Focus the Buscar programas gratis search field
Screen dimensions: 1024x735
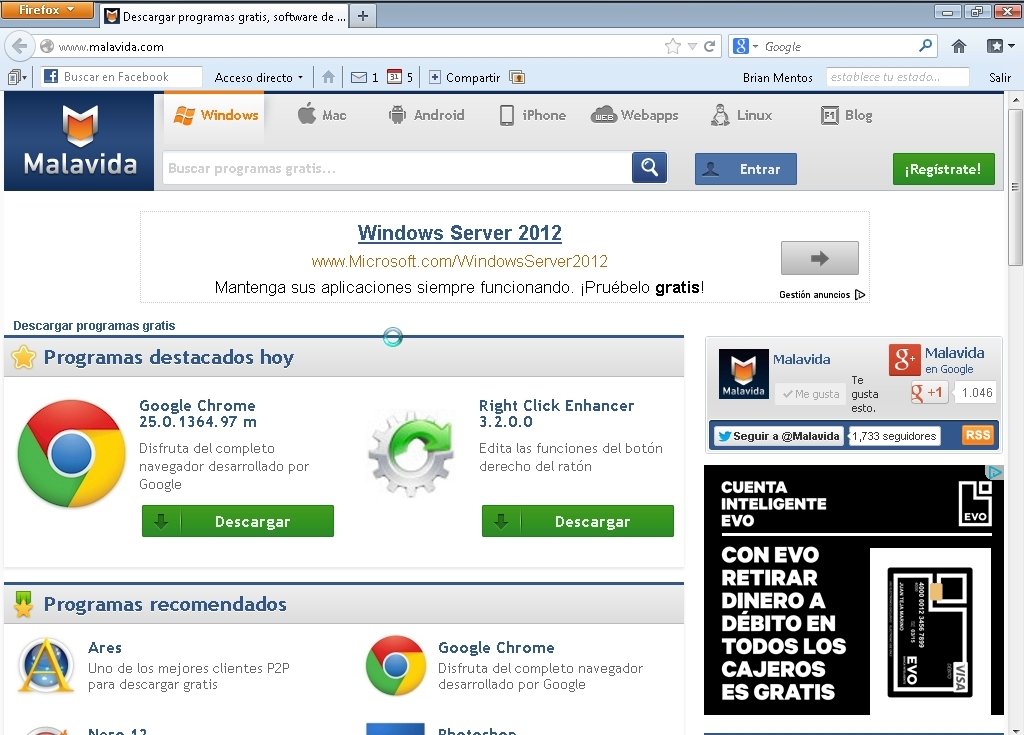pos(397,168)
